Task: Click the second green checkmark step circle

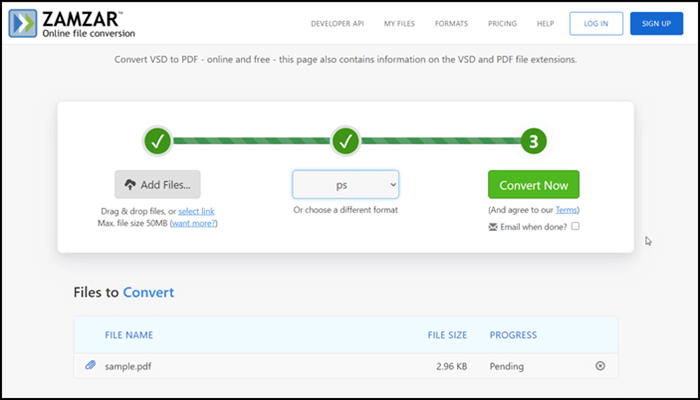Action: 346,142
